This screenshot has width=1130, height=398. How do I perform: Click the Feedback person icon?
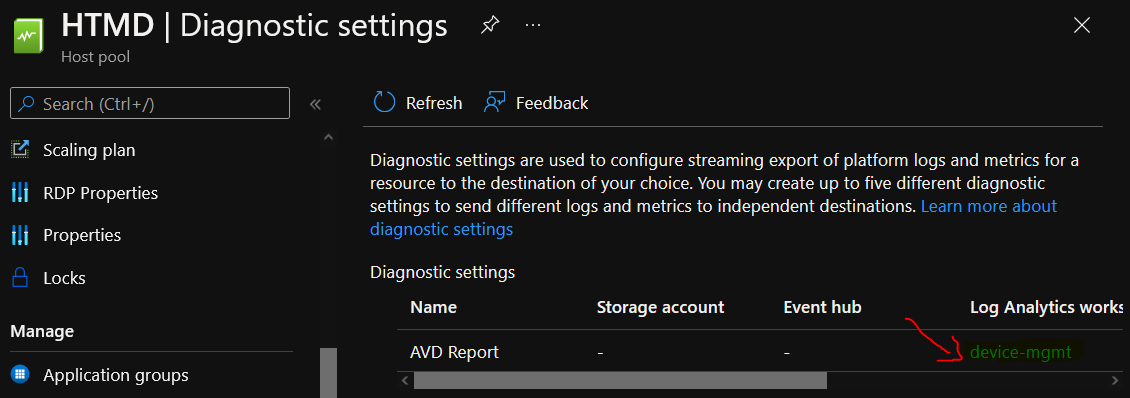point(494,103)
